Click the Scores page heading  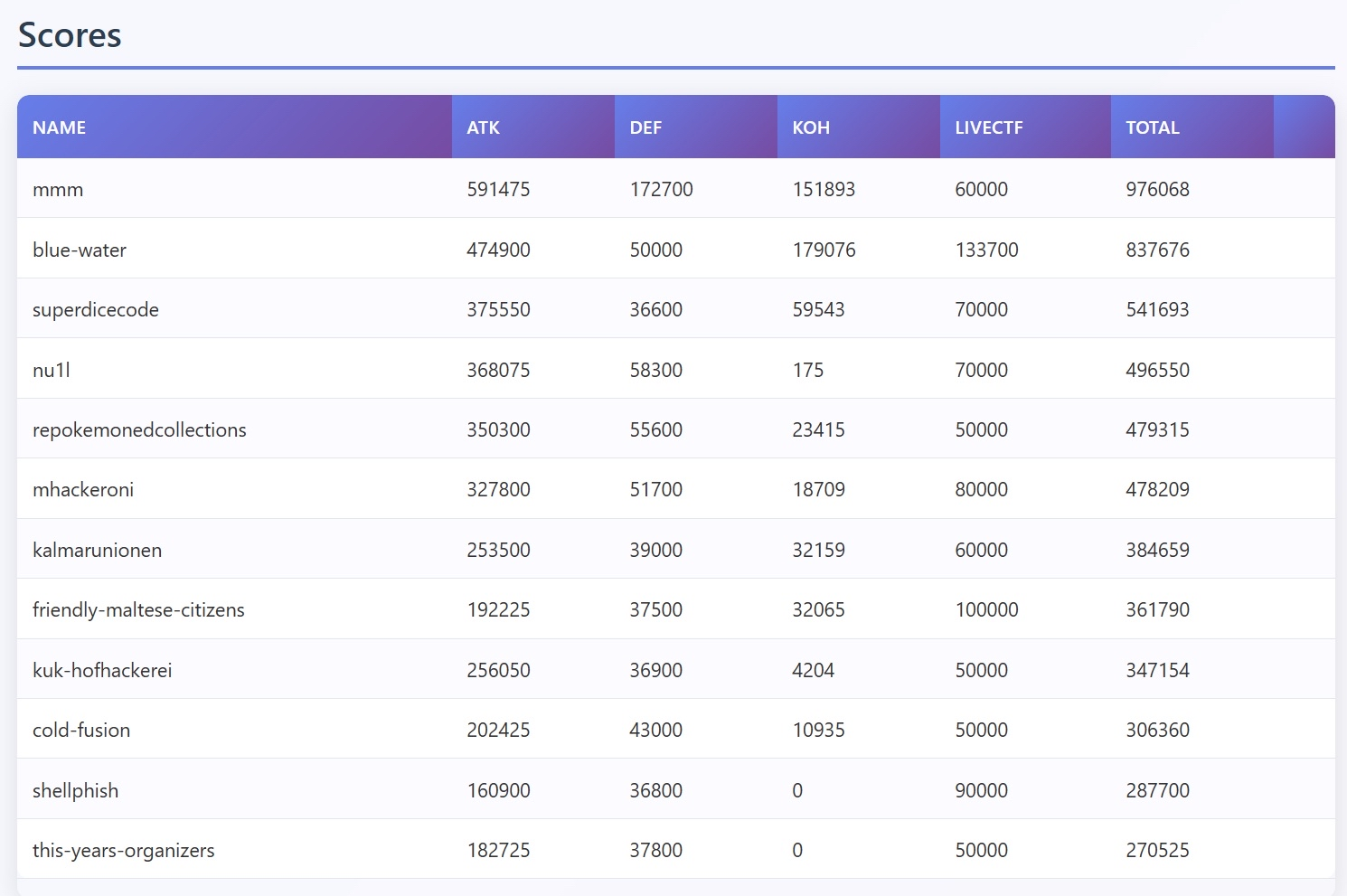click(70, 35)
